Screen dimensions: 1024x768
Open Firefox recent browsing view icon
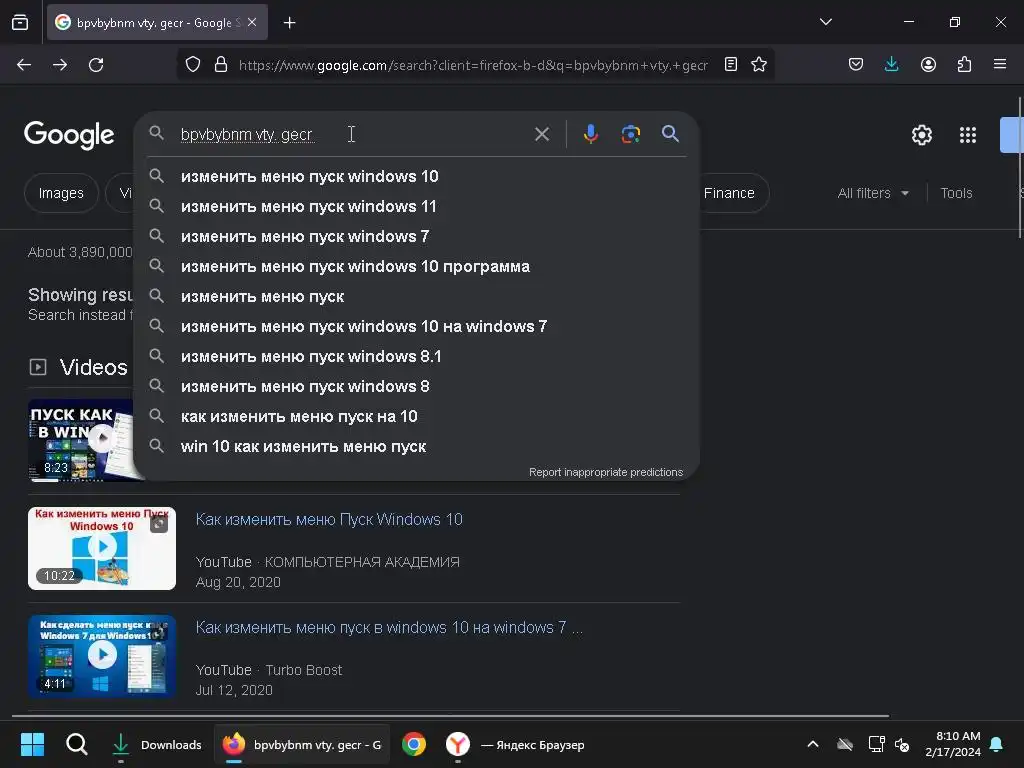(20, 22)
